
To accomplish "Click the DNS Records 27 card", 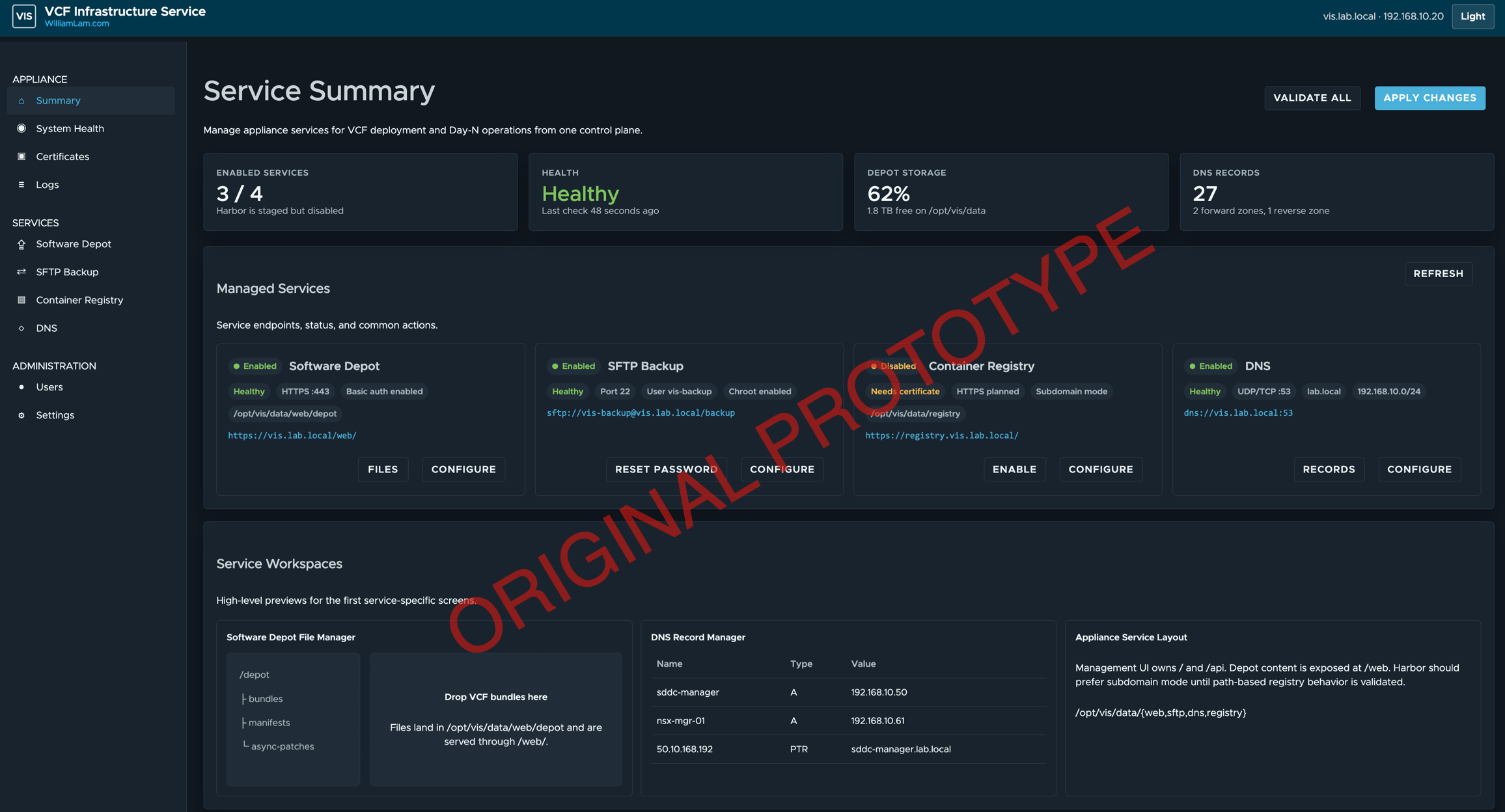I will point(1336,192).
